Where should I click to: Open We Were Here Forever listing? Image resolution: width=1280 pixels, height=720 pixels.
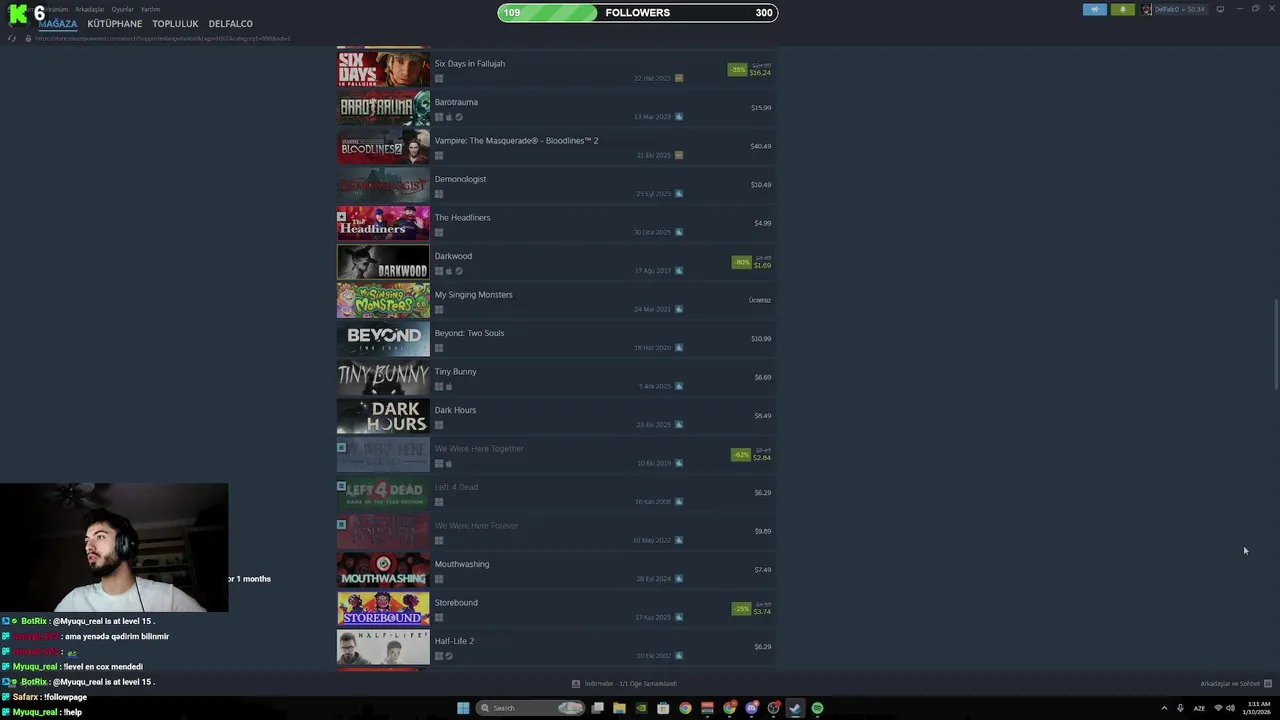555,532
